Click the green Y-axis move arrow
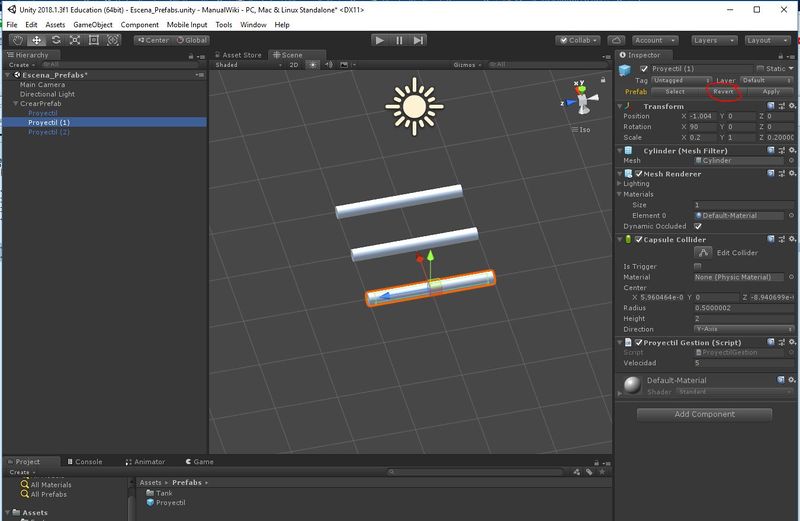This screenshot has width=800, height=521. pyautogui.click(x=431, y=256)
